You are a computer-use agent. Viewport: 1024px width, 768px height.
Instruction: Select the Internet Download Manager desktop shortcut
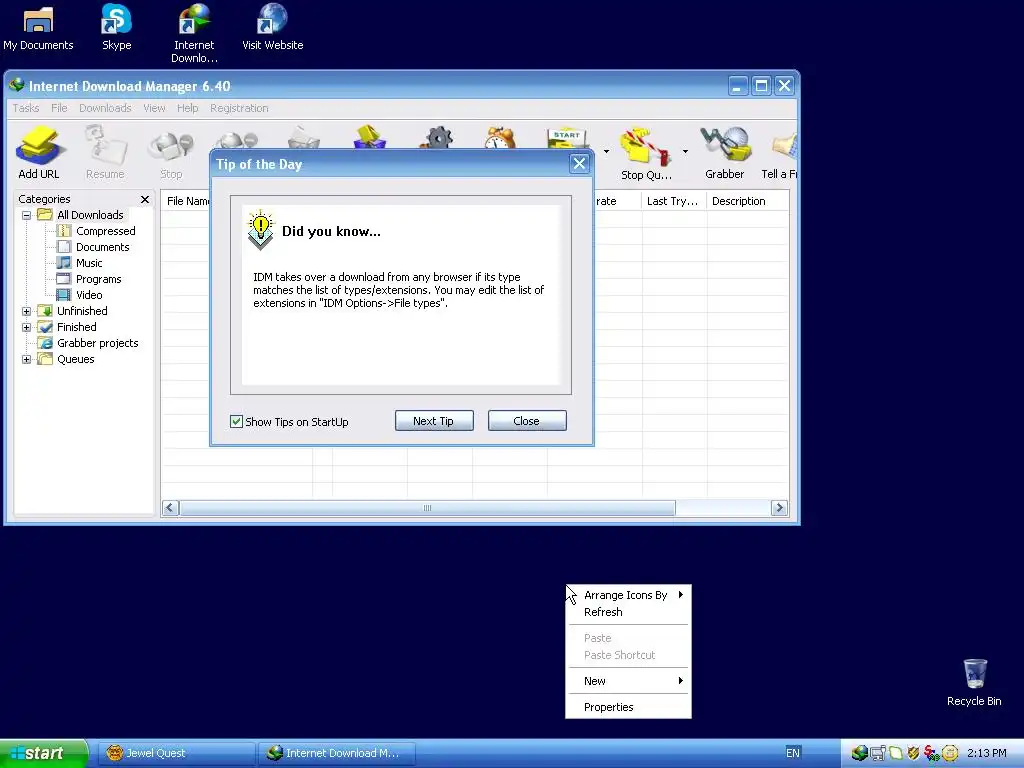[x=194, y=33]
